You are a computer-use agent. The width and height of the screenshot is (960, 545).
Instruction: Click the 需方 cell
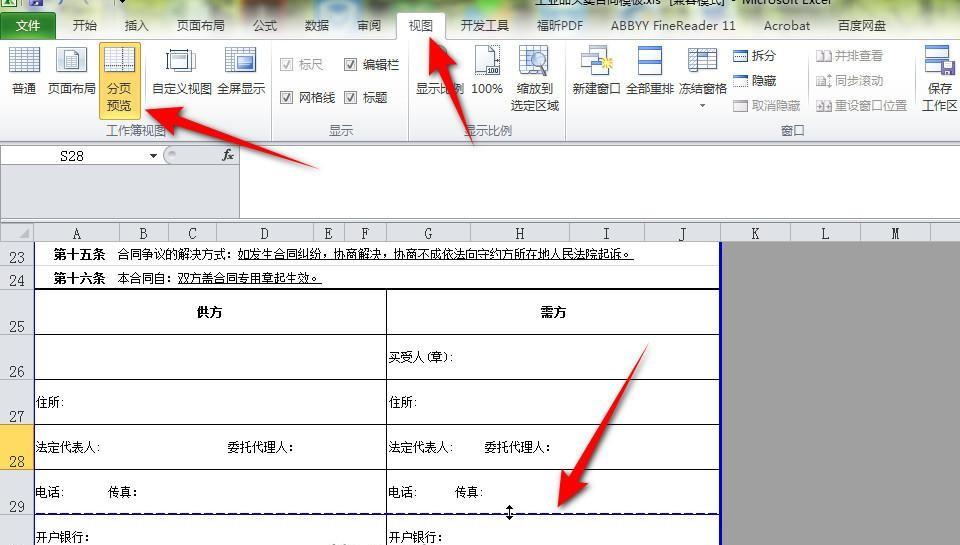point(553,312)
